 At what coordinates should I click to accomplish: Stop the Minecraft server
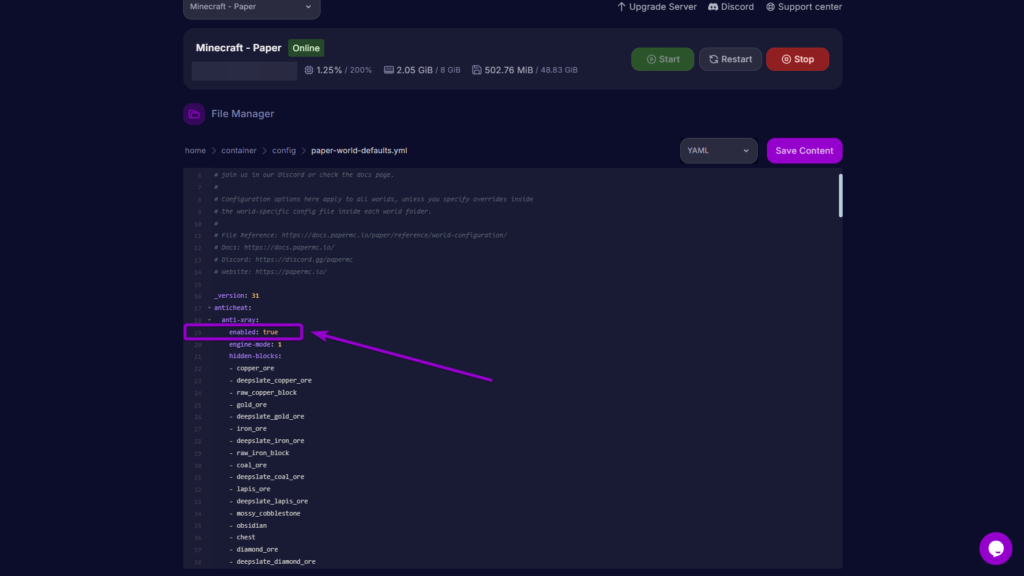coord(797,60)
